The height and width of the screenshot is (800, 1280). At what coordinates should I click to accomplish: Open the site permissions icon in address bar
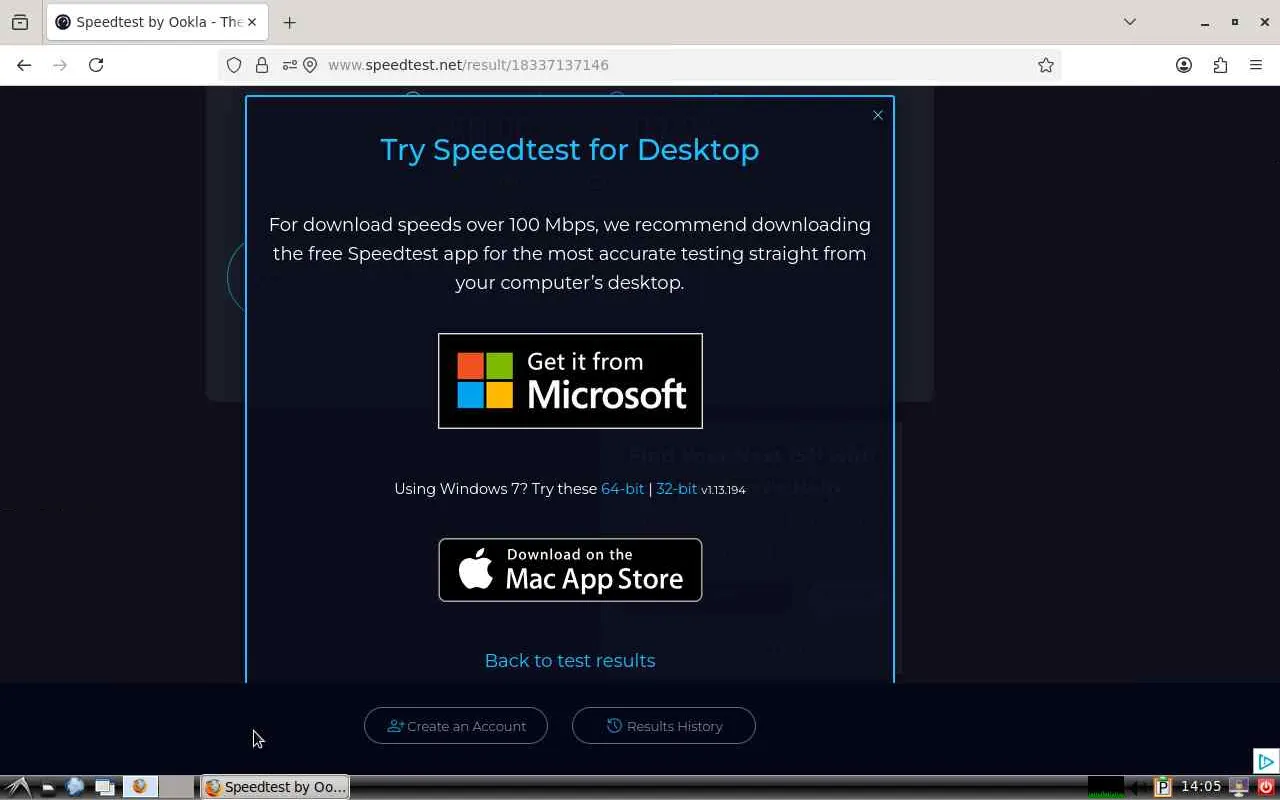[x=290, y=65]
